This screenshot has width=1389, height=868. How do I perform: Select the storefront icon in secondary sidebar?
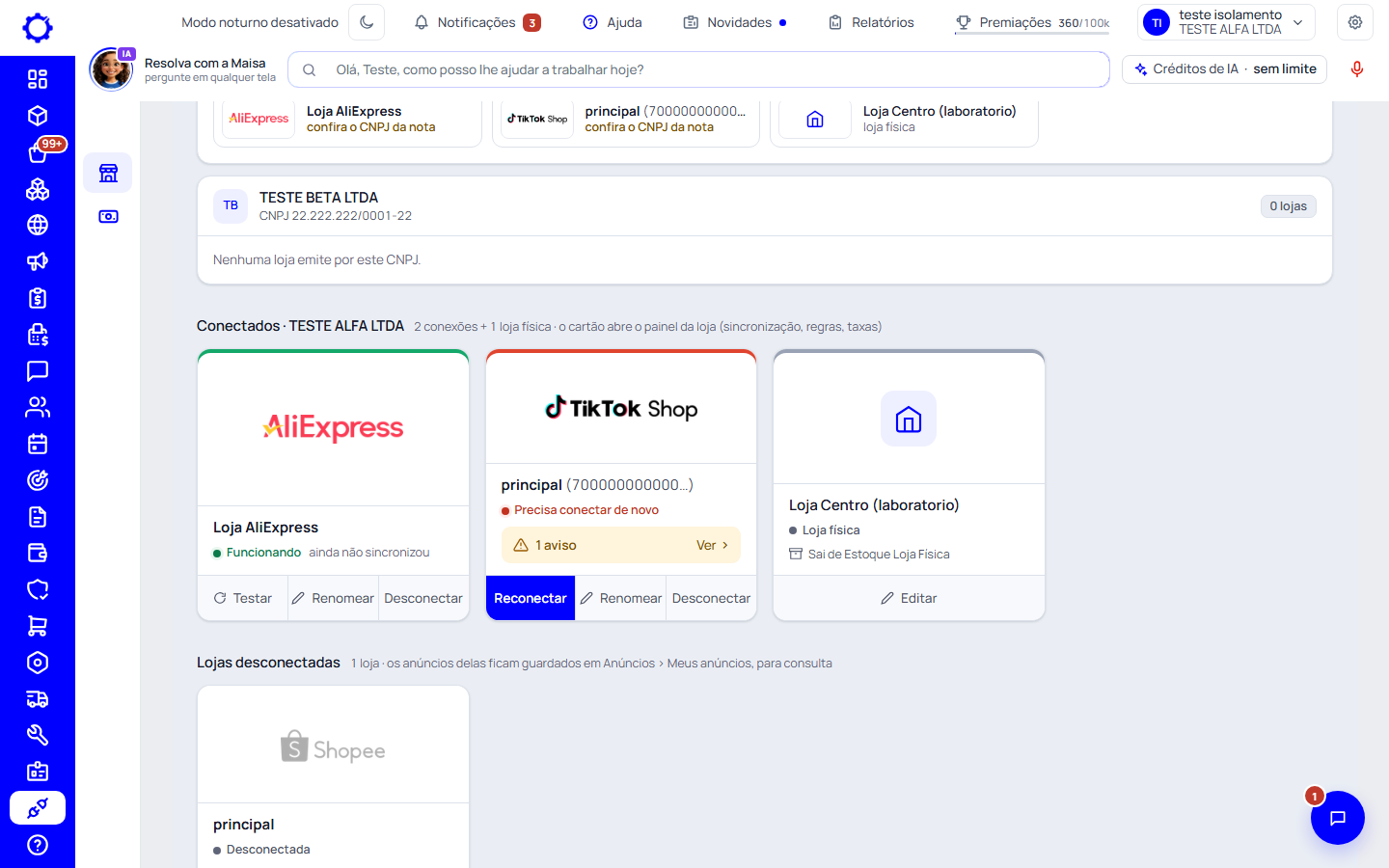108,173
